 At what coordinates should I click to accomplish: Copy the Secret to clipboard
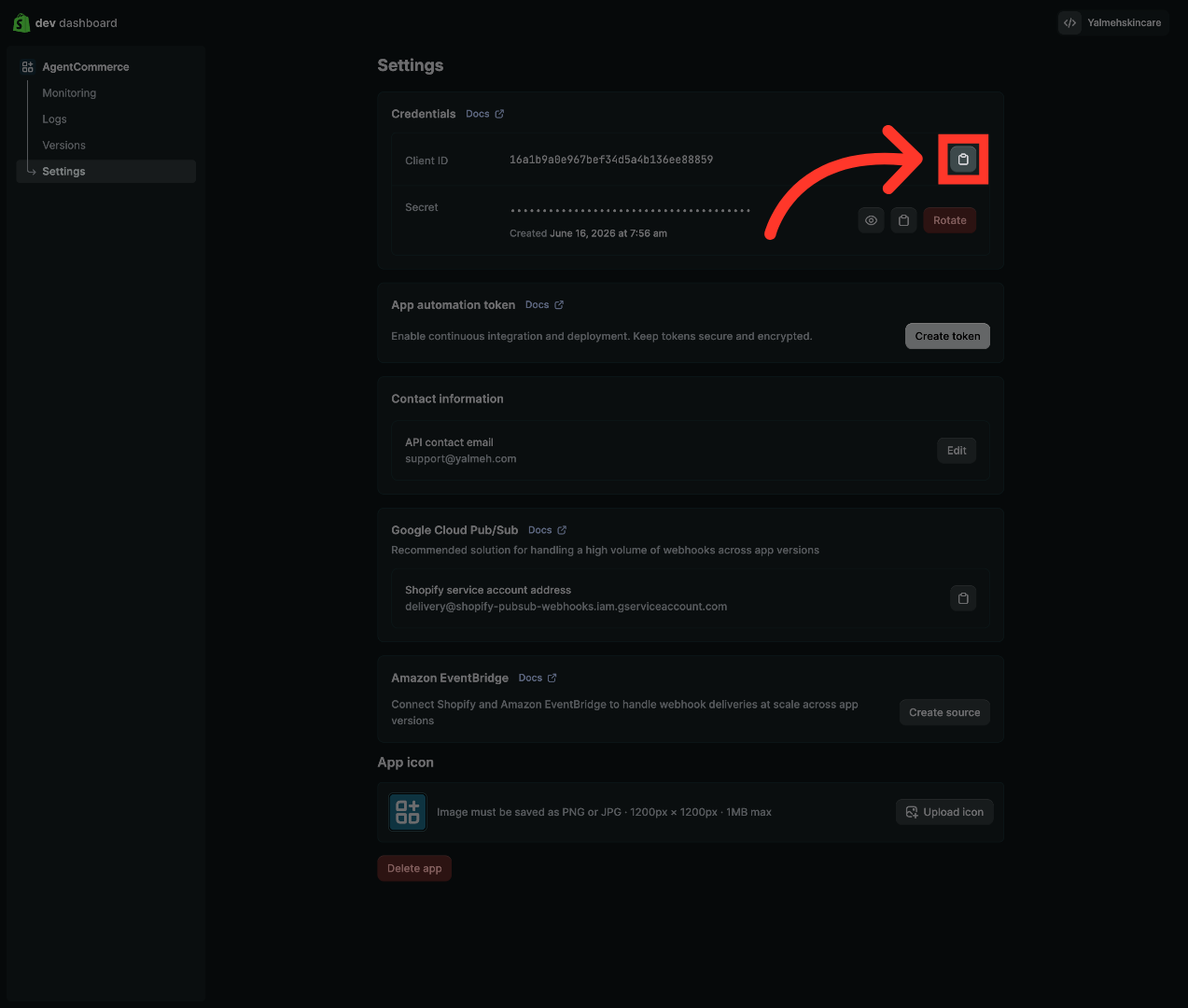903,220
